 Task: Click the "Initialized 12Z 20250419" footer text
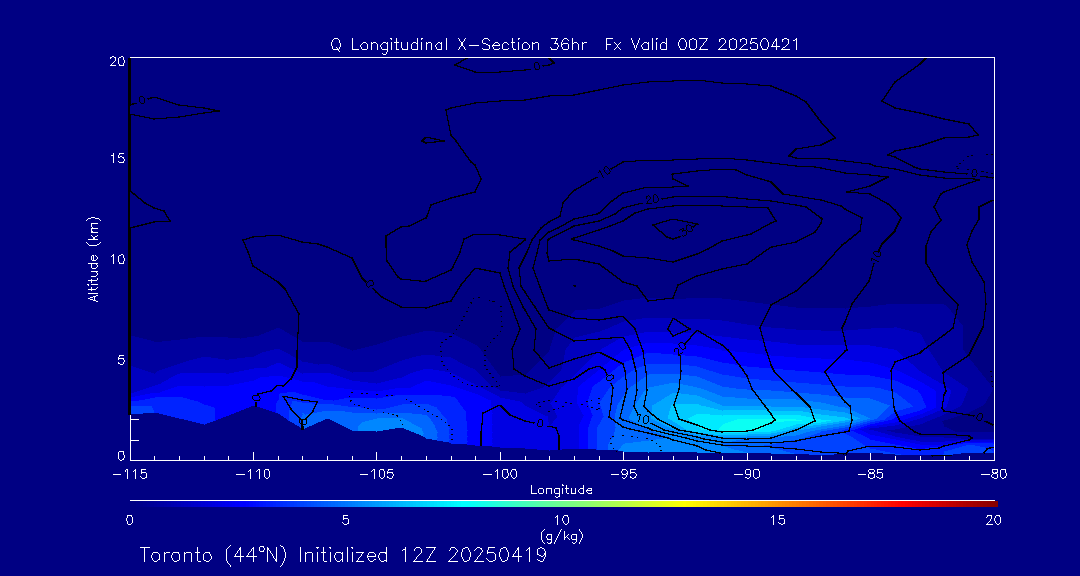pos(422,555)
